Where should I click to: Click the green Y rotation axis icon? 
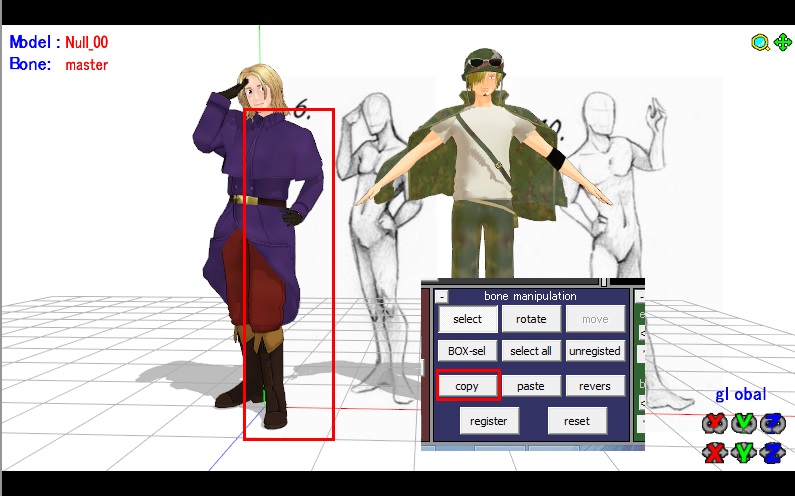tap(744, 423)
